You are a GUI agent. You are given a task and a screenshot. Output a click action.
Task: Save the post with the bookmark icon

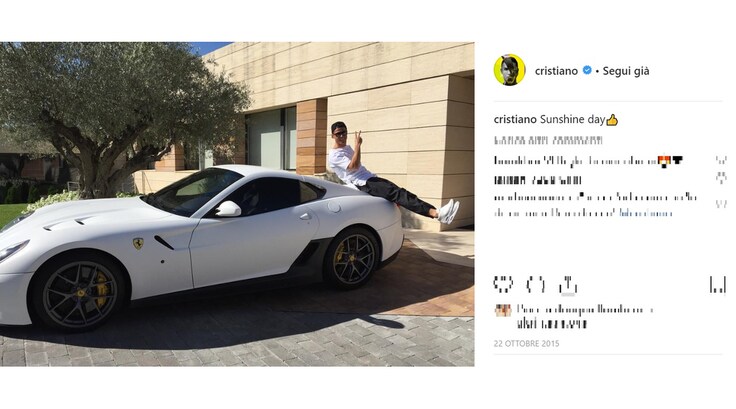(717, 285)
